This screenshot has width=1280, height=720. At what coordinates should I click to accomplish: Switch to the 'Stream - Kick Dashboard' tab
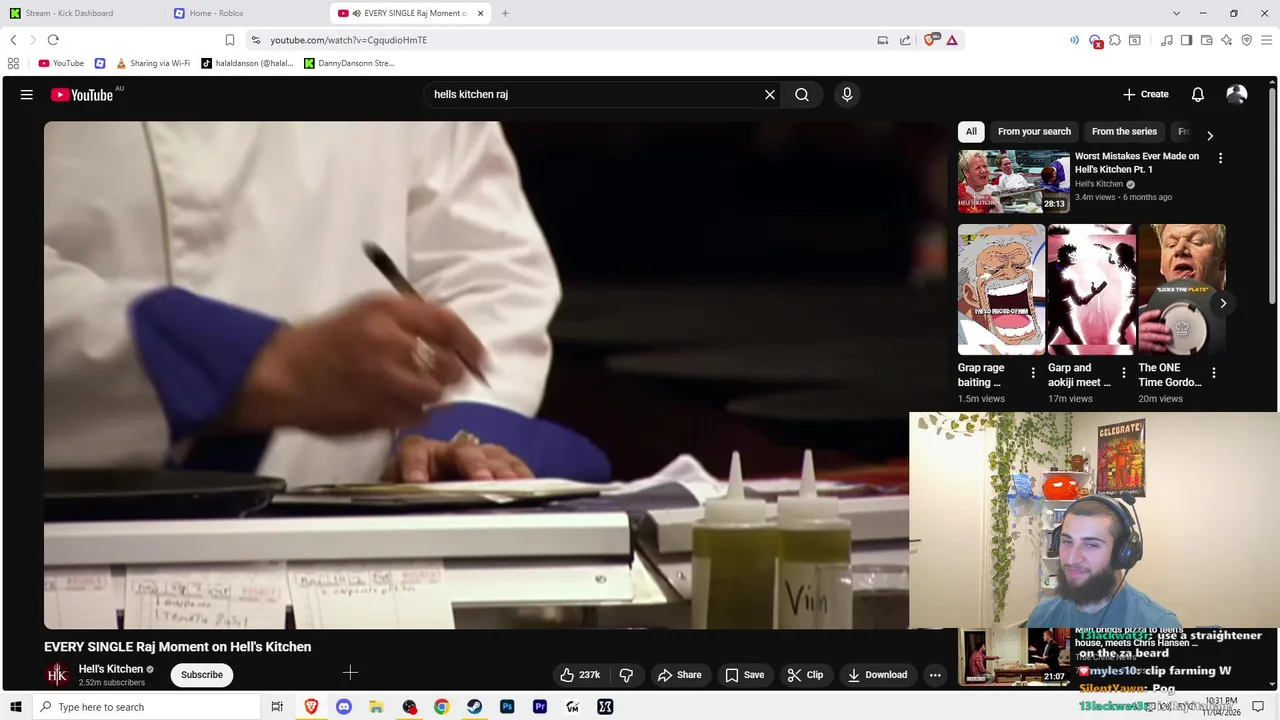pos(80,13)
